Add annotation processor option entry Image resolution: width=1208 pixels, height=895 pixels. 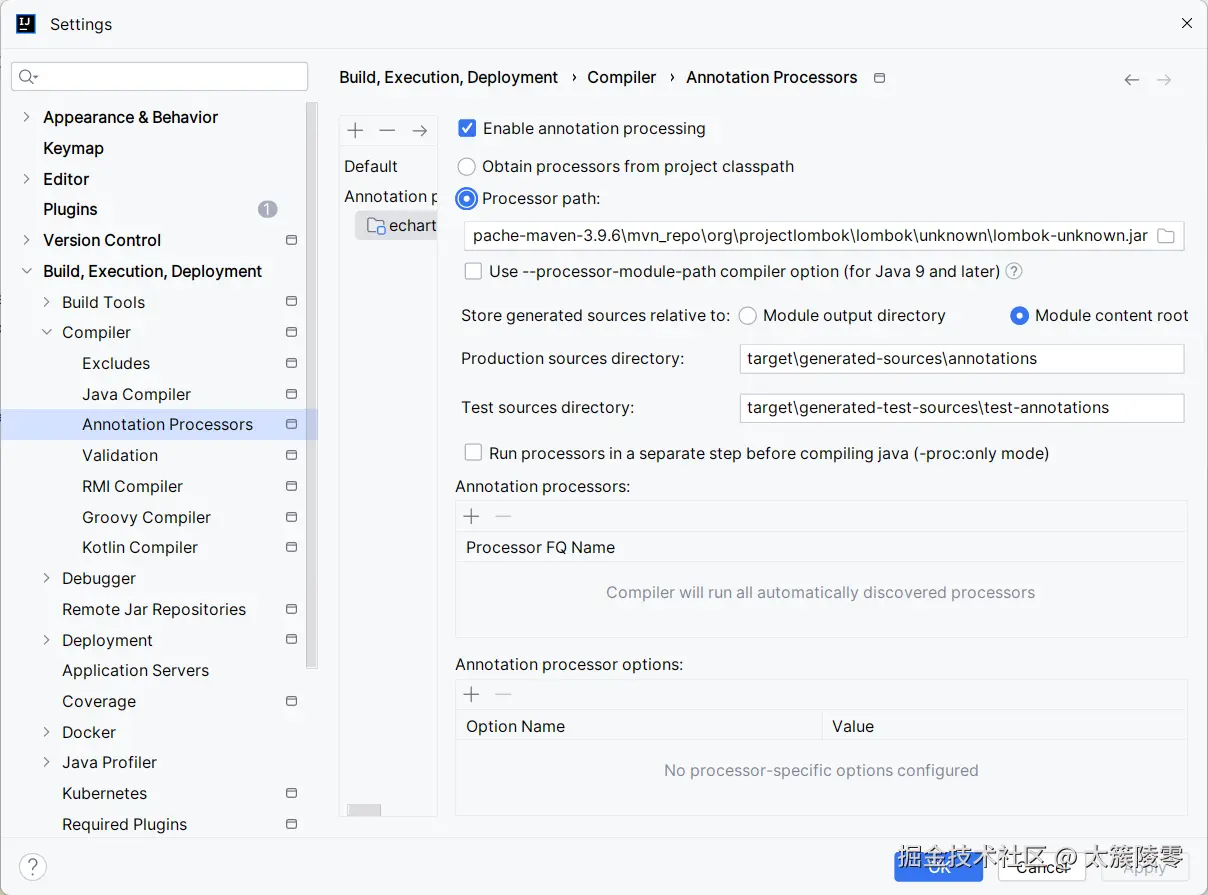click(472, 695)
